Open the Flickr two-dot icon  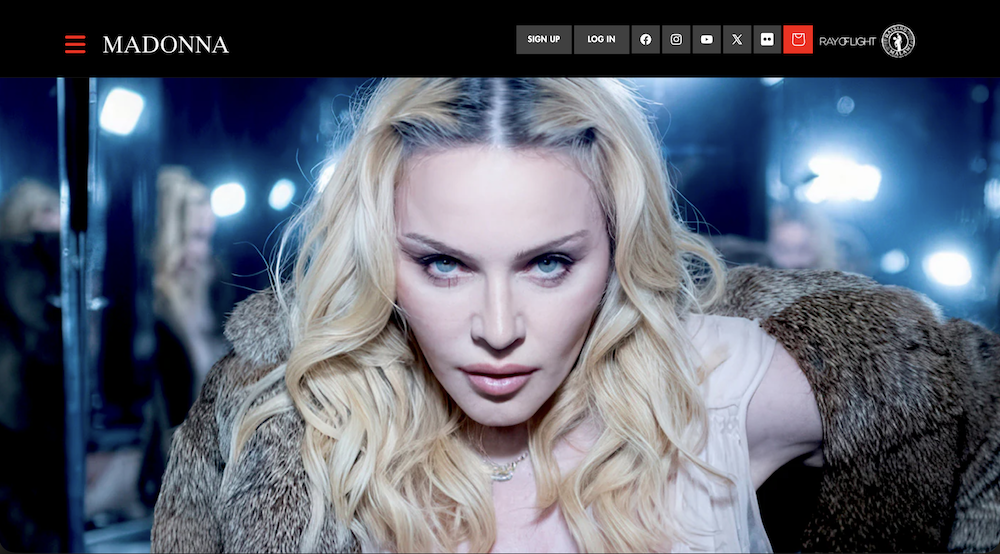pos(767,40)
